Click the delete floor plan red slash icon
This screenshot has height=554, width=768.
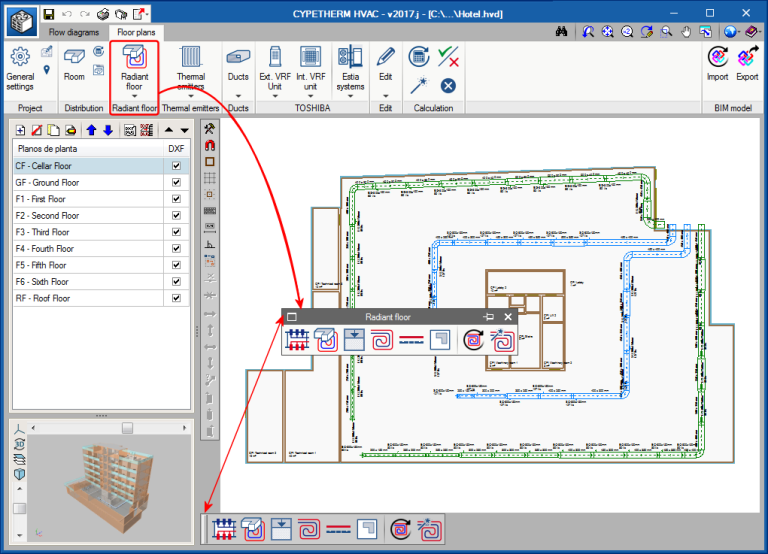(37, 130)
